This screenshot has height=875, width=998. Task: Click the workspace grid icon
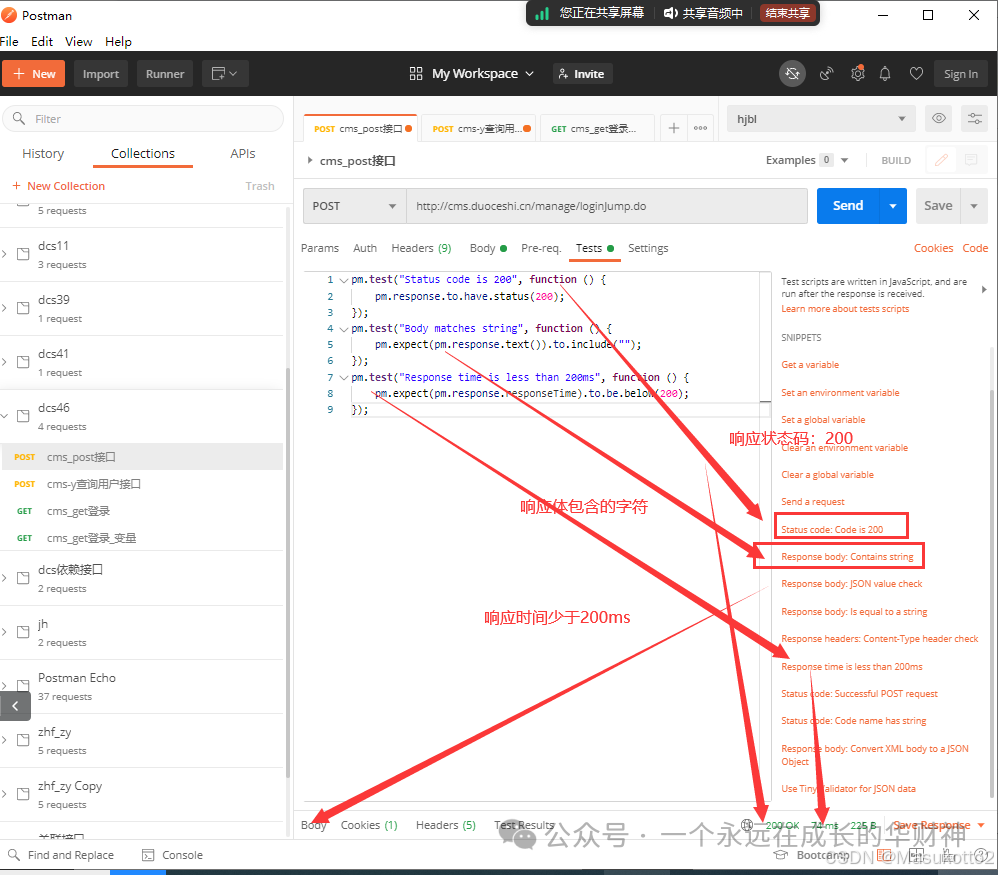click(x=416, y=74)
